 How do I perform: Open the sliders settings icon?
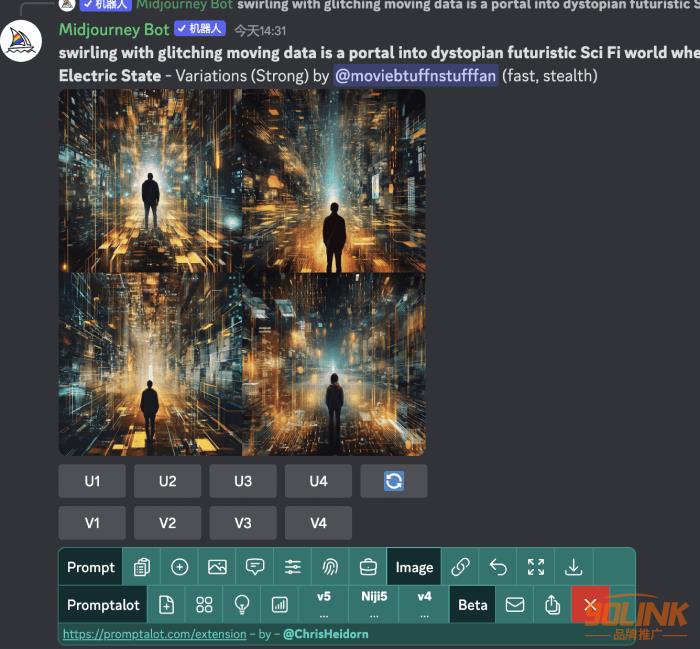292,567
